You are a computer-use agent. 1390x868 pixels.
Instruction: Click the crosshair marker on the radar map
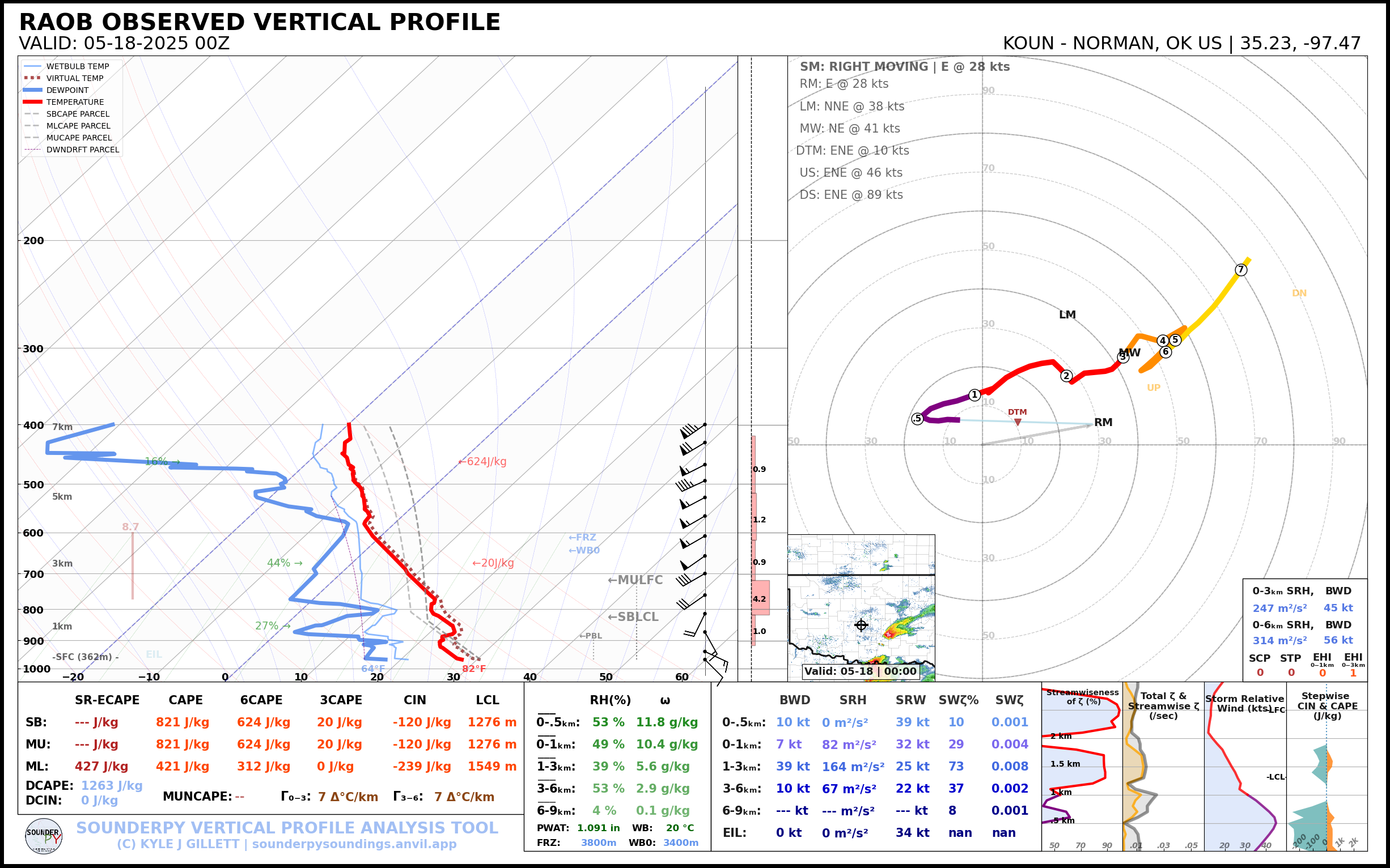pos(861,625)
